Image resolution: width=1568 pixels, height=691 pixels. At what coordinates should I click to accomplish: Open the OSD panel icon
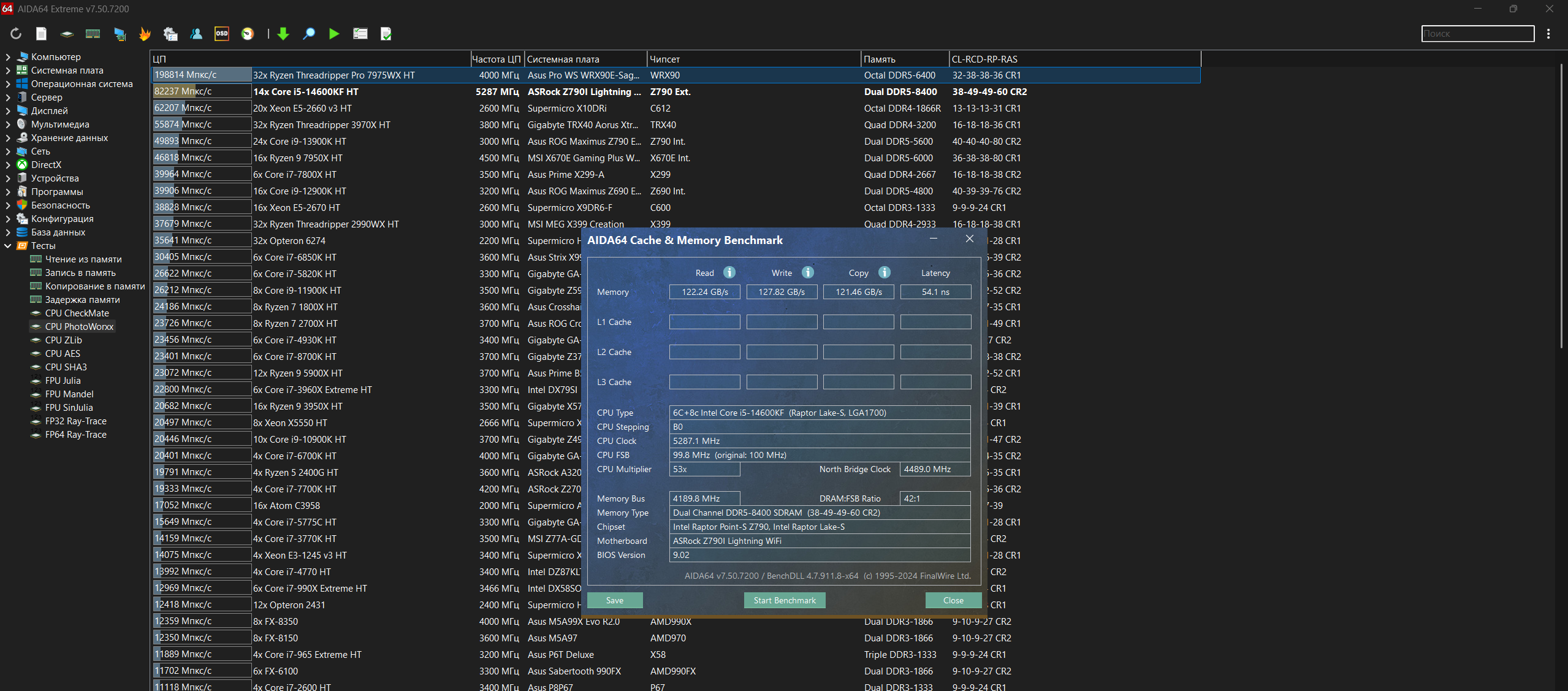pyautogui.click(x=222, y=34)
